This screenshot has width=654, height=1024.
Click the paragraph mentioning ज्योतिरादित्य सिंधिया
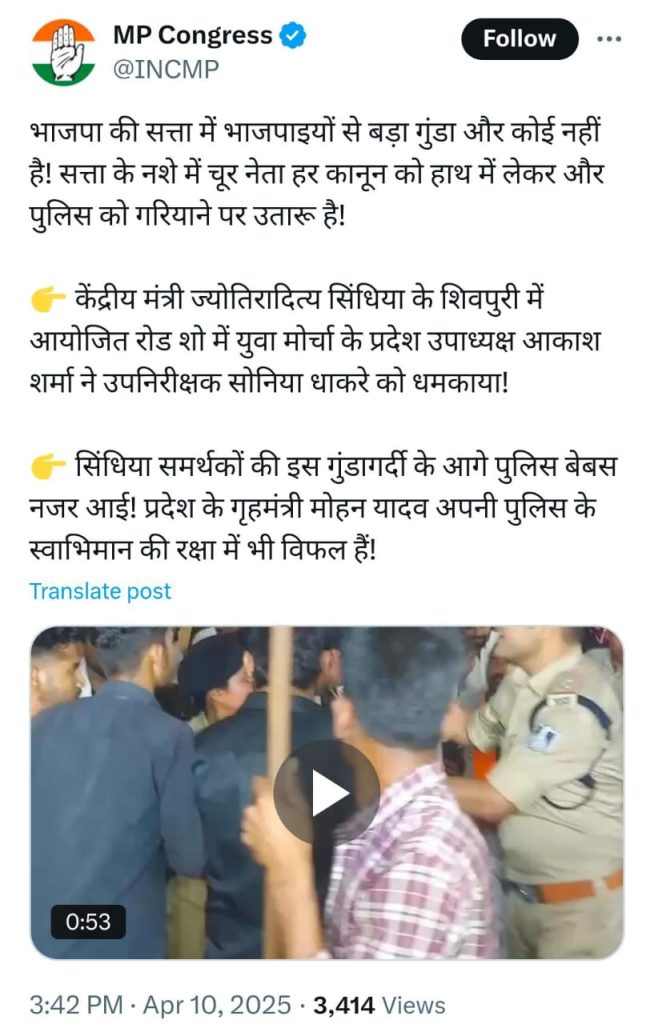(315, 341)
